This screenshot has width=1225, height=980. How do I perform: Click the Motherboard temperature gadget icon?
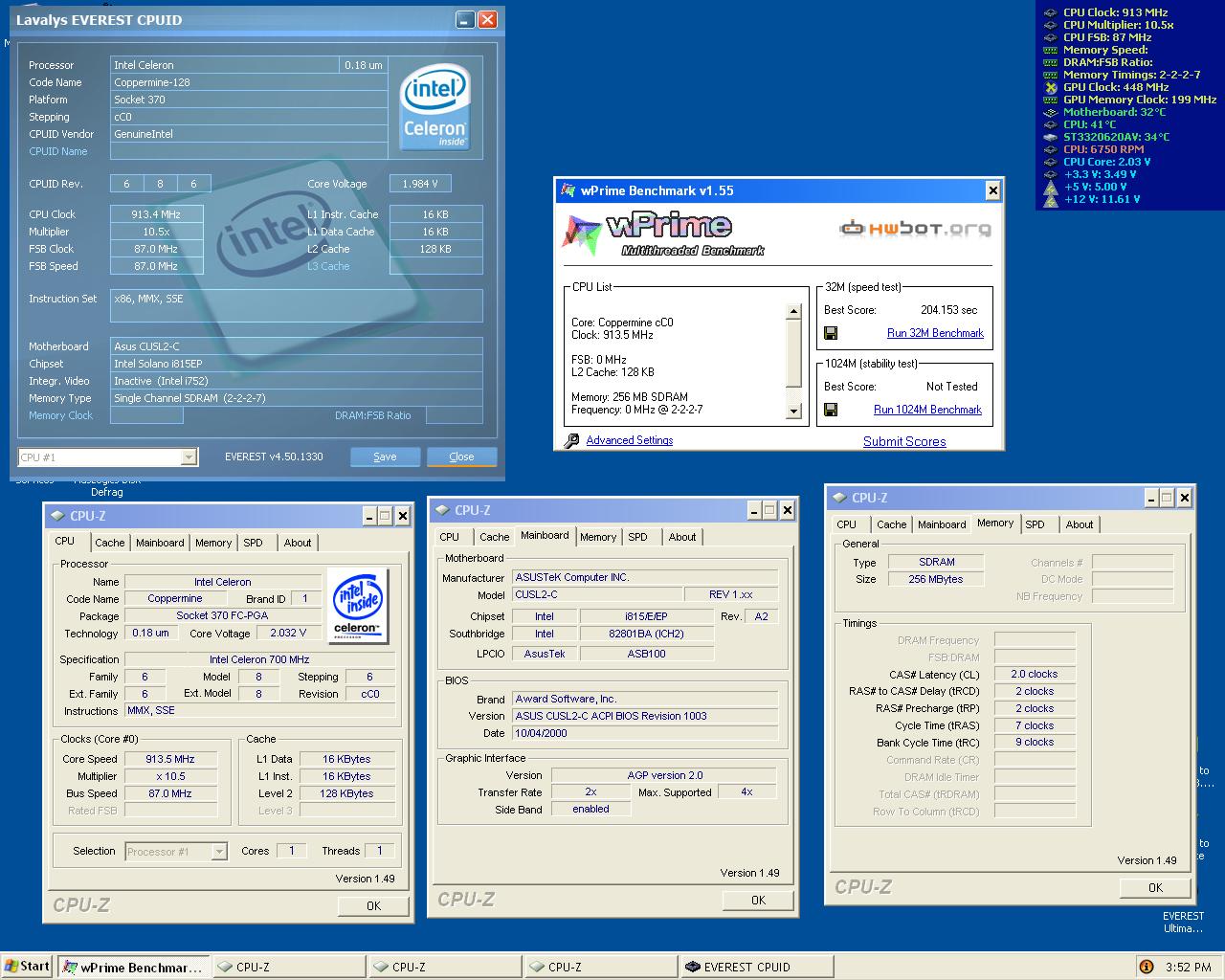(x=1050, y=112)
